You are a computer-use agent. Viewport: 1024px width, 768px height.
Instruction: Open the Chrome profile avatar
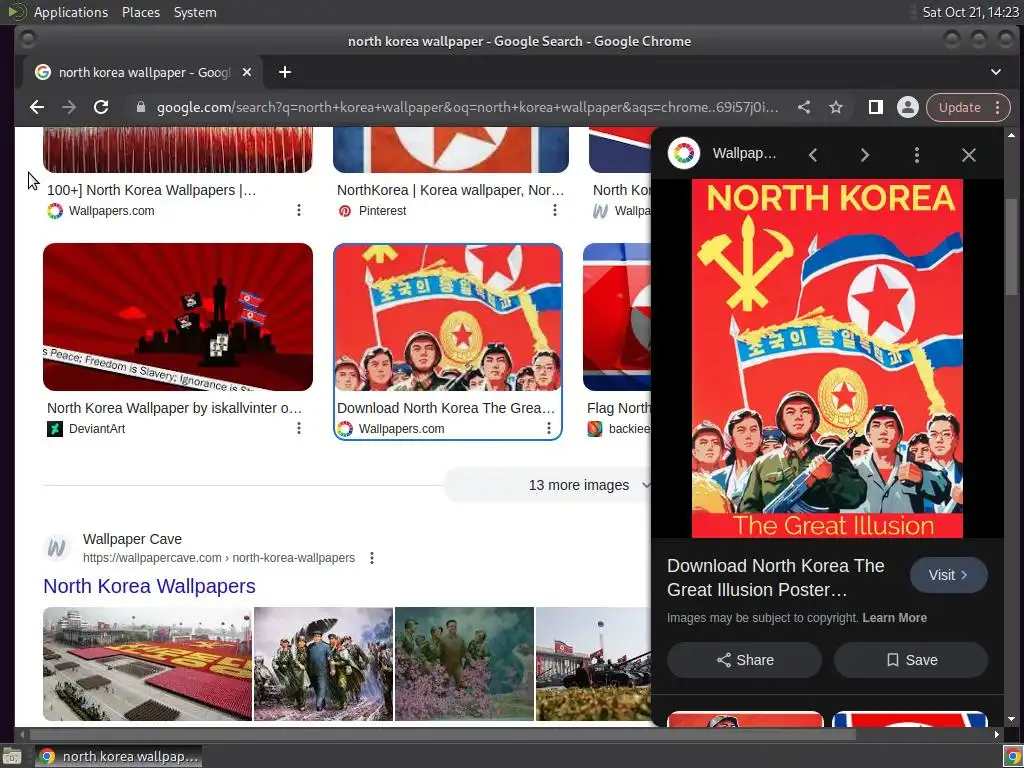click(907, 107)
